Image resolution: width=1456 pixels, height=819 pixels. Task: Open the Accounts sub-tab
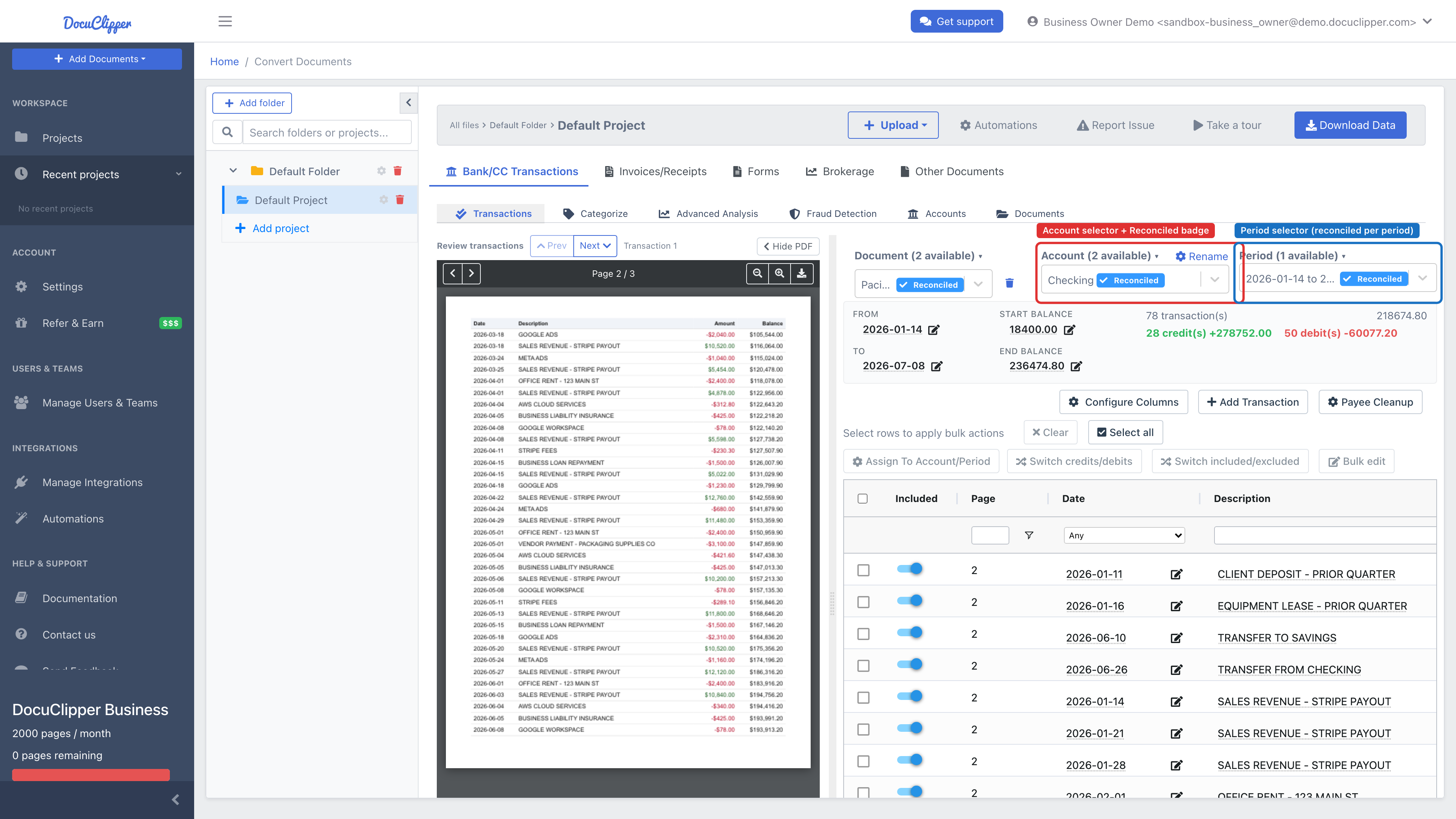pyautogui.click(x=936, y=213)
